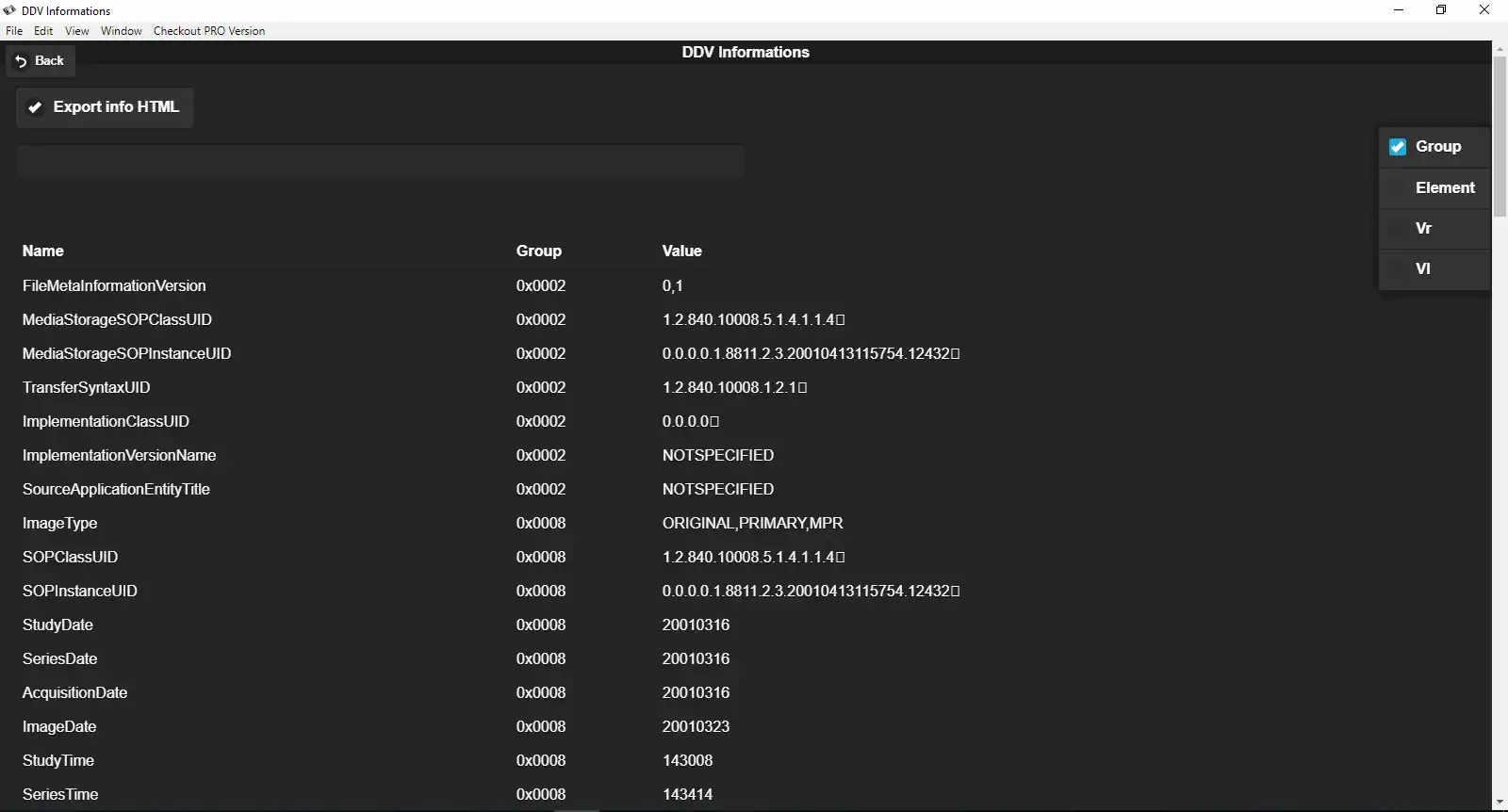This screenshot has width=1508, height=812.
Task: Select the SourceApplicationEntityTitle row name
Action: click(x=116, y=489)
